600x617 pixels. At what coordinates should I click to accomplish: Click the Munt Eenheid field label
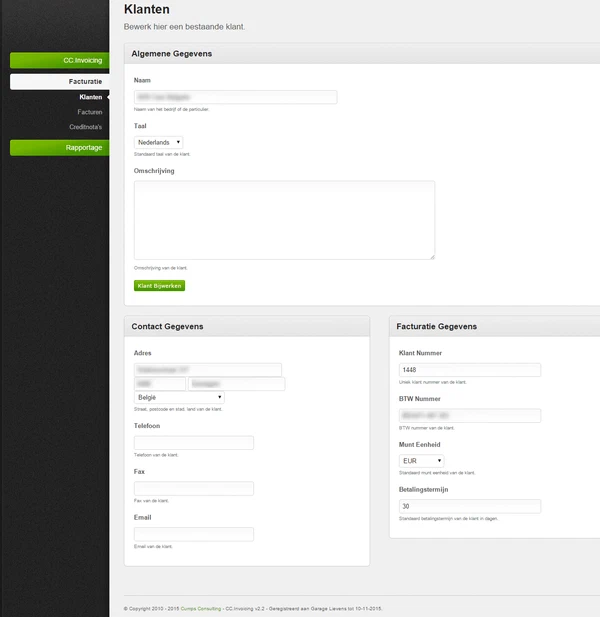point(419,445)
